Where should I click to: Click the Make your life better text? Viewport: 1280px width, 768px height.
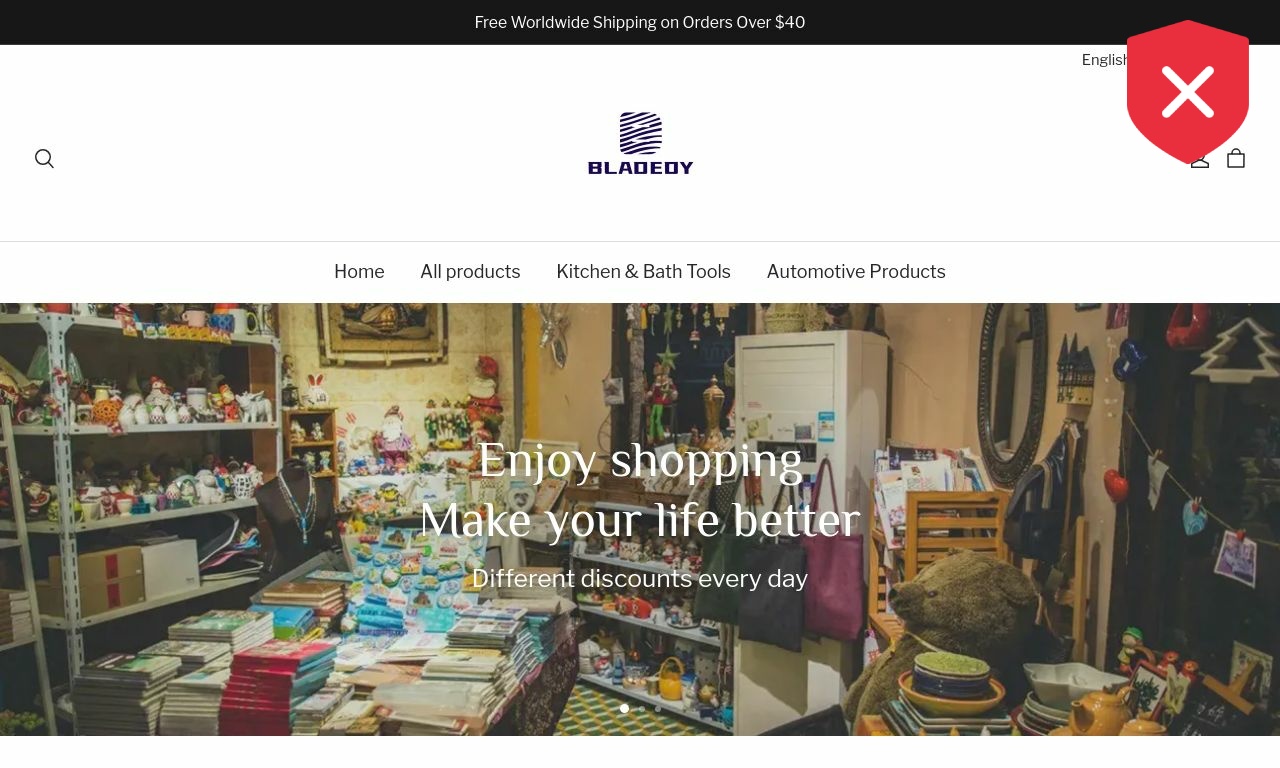tap(640, 521)
